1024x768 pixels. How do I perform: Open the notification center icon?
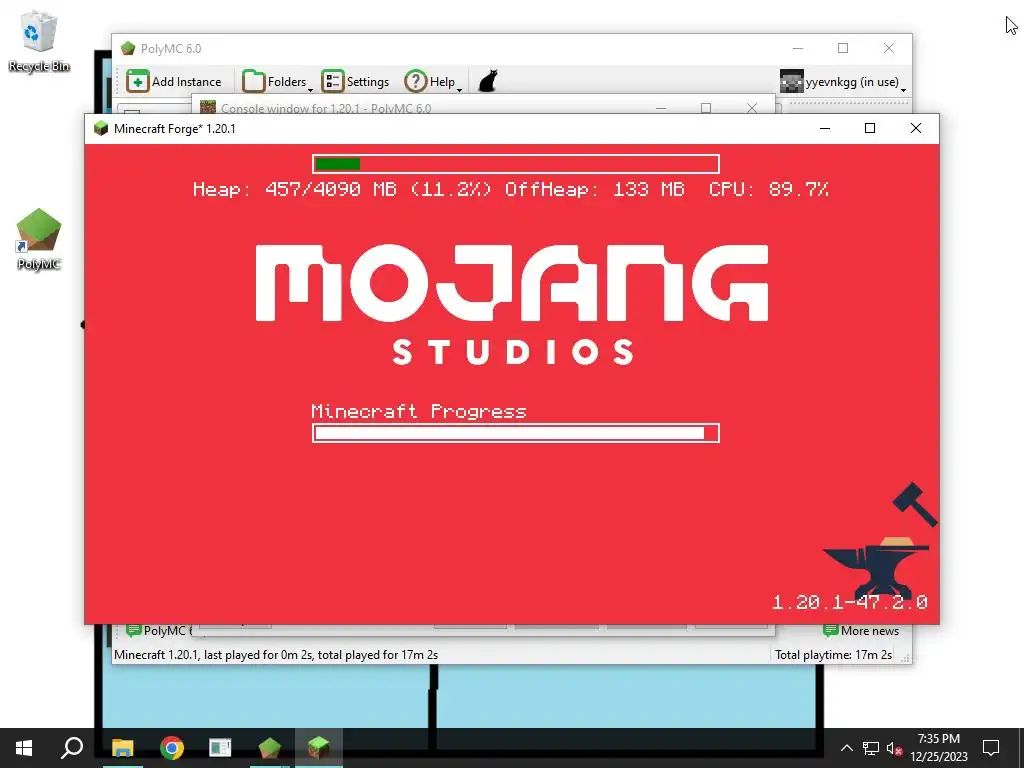pos(991,748)
